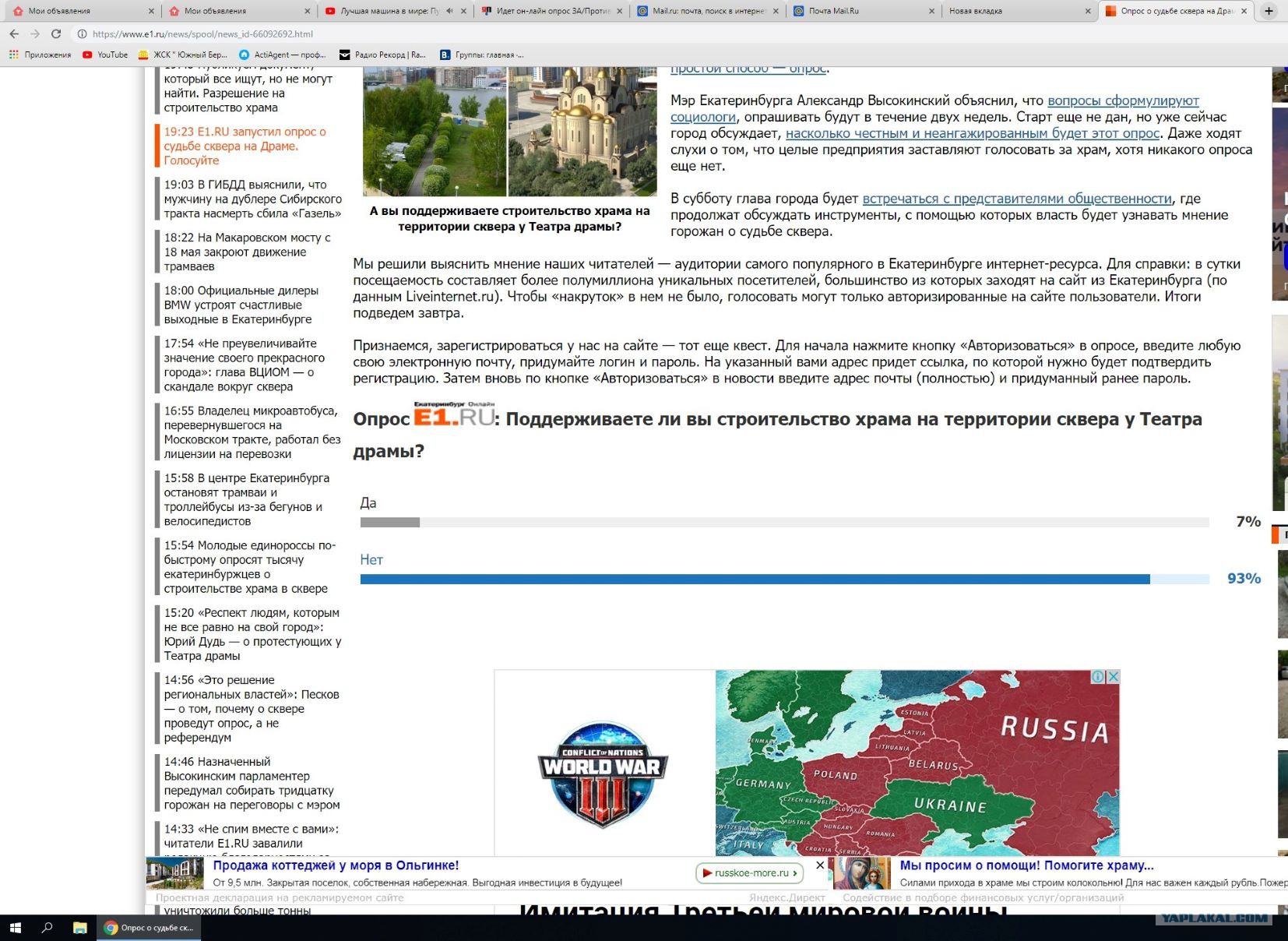Open the ActiAgent bookmark
The height and width of the screenshot is (941, 1288).
[x=282, y=55]
